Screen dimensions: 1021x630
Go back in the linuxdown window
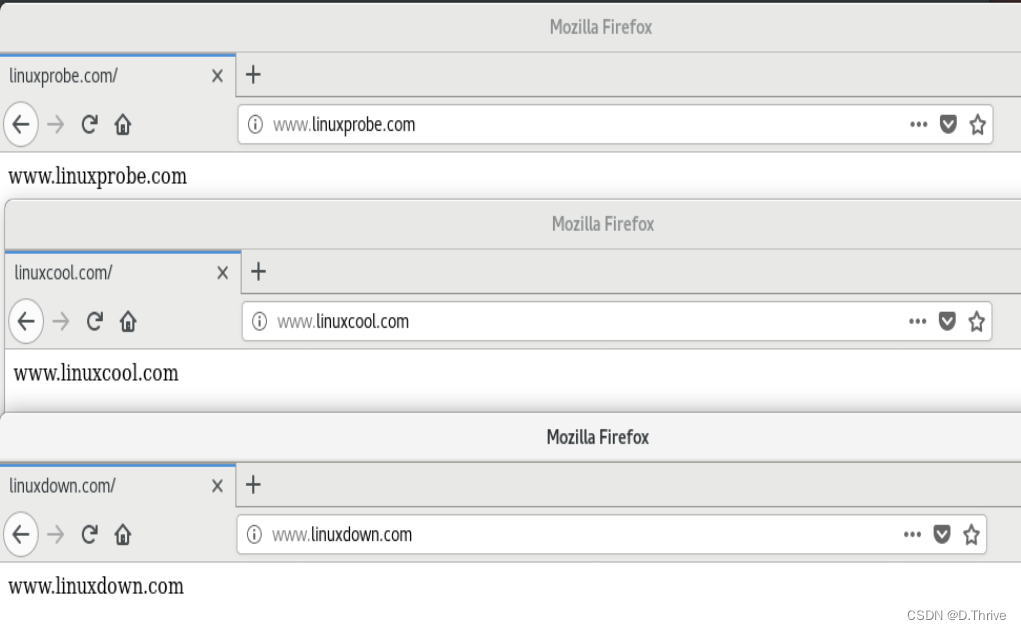click(x=20, y=534)
